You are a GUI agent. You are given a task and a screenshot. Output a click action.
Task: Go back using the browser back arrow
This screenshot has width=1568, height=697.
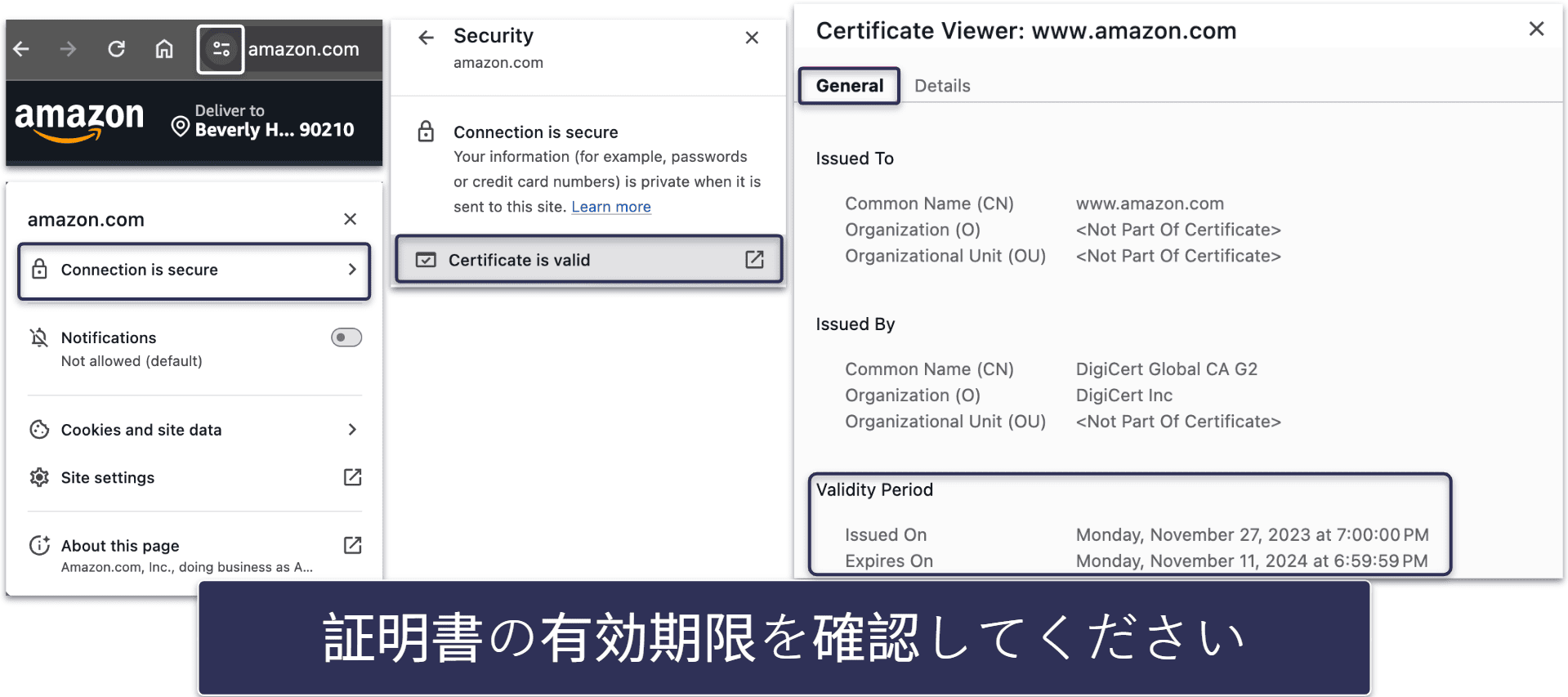(x=22, y=49)
